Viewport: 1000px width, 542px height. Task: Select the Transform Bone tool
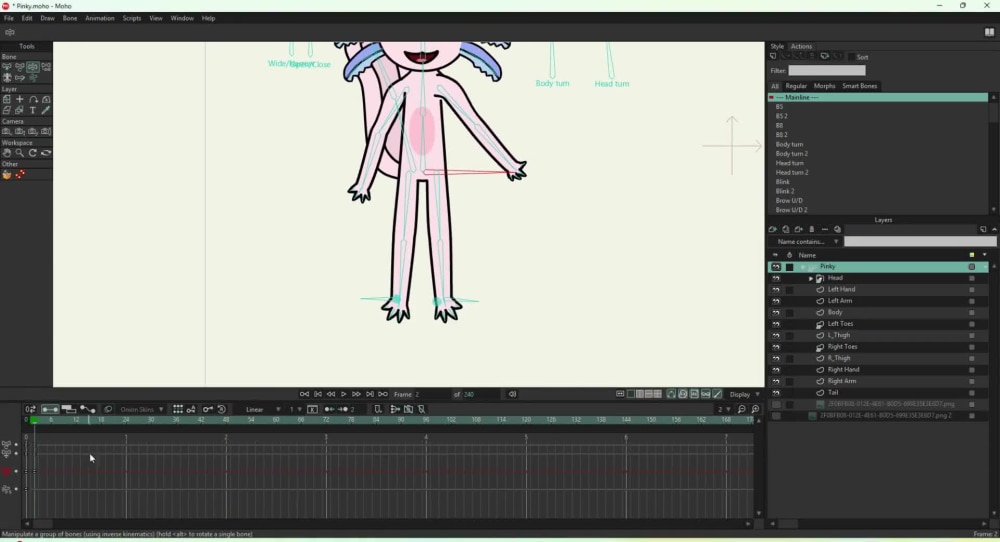tap(20, 66)
